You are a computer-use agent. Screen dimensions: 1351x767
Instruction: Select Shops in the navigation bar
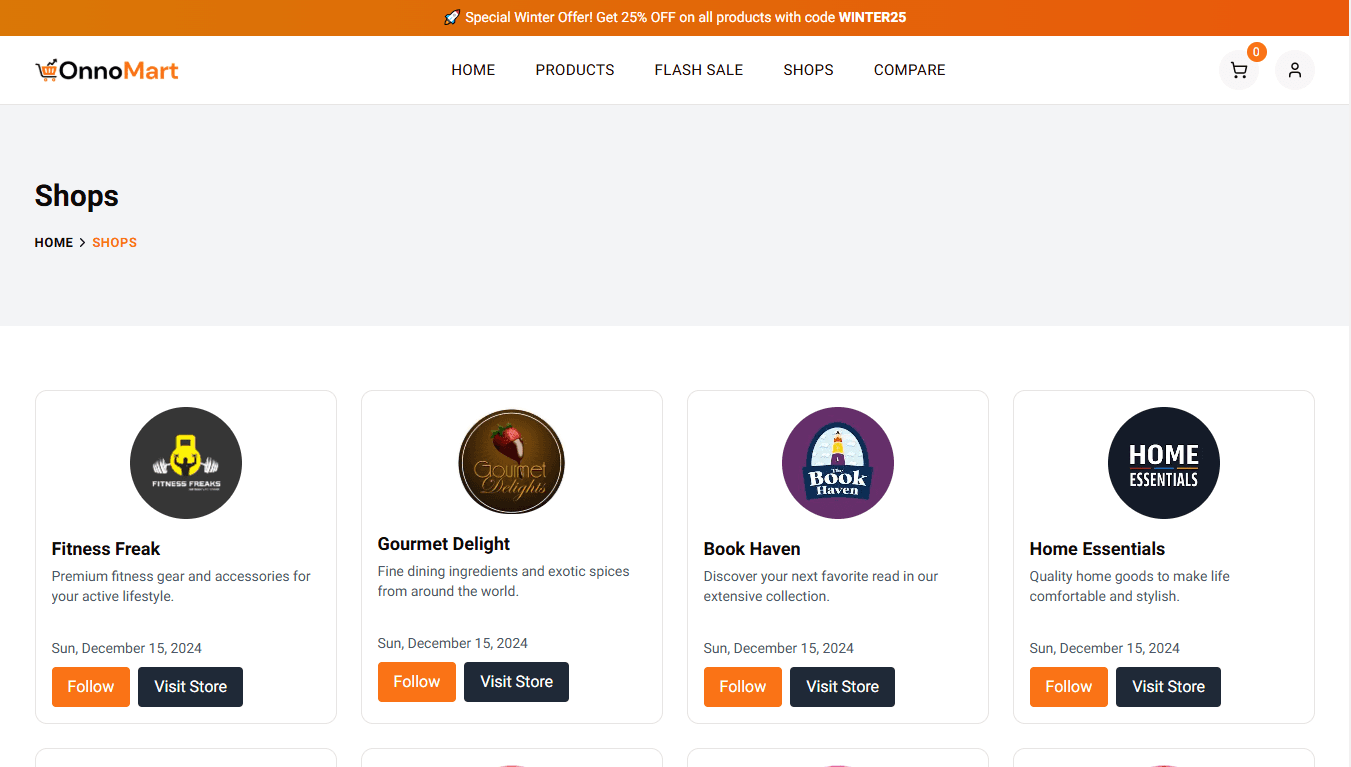pyautogui.click(x=808, y=70)
